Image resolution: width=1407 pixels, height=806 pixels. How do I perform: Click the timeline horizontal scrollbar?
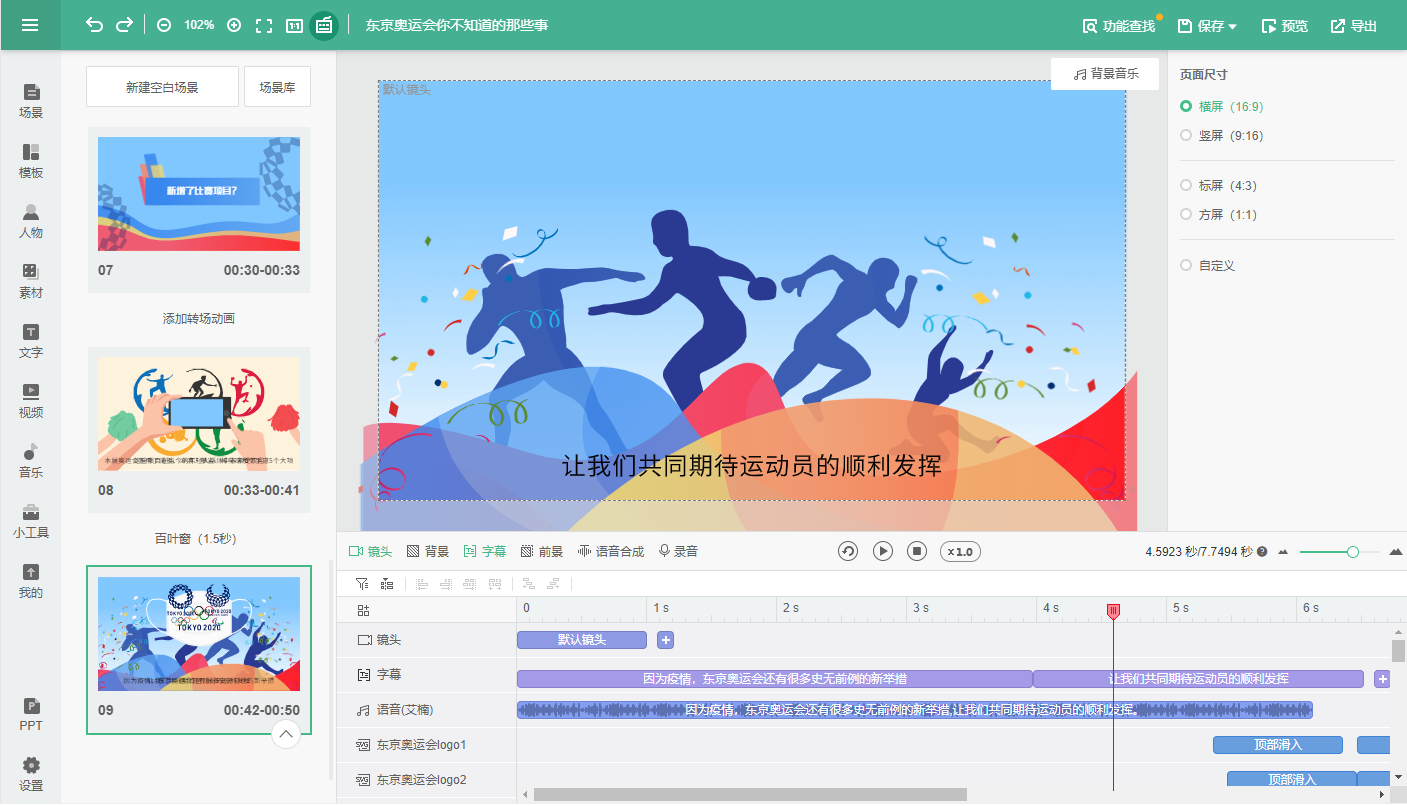coord(750,794)
